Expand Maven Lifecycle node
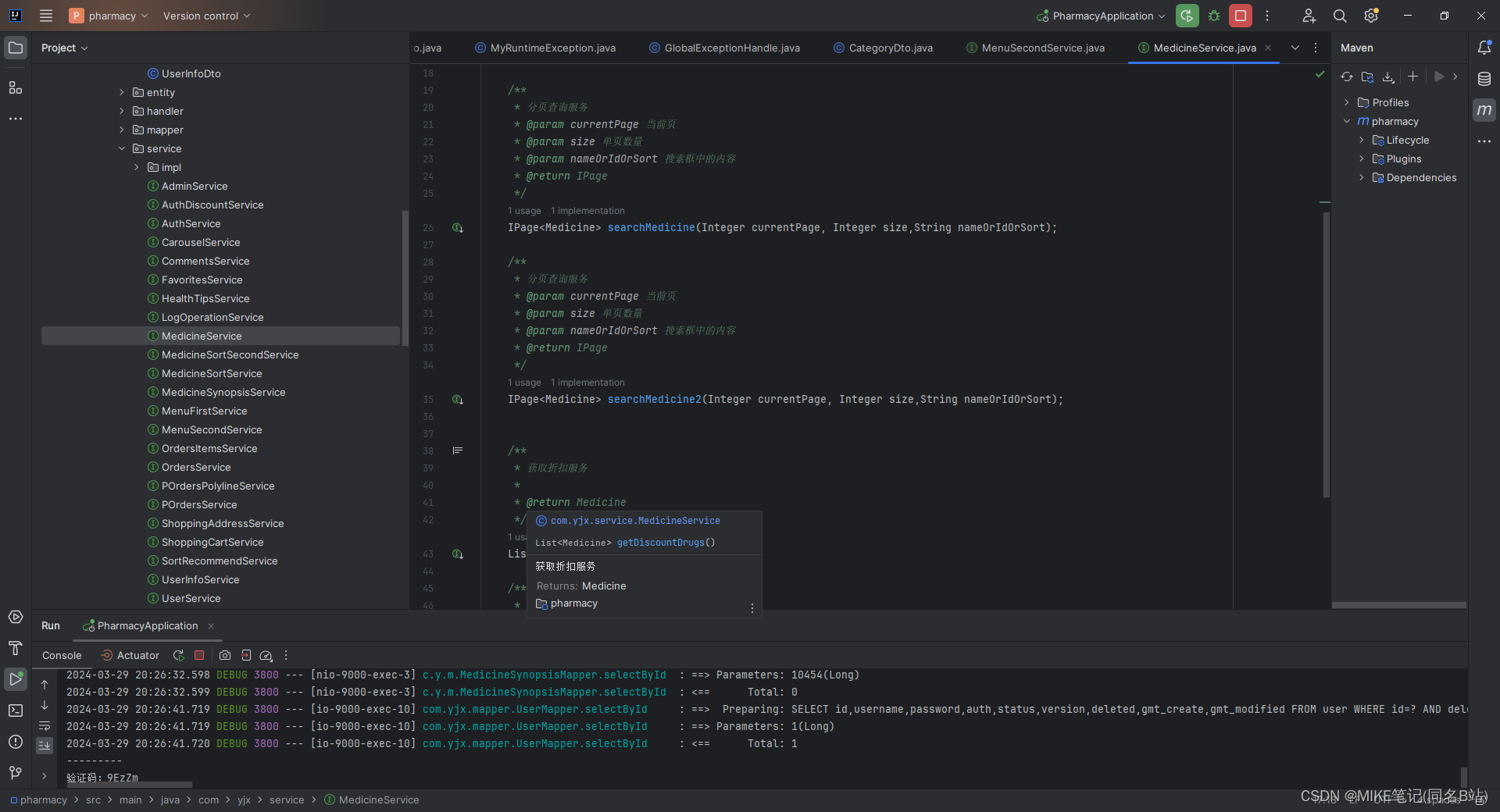The image size is (1500, 812). coord(1362,140)
